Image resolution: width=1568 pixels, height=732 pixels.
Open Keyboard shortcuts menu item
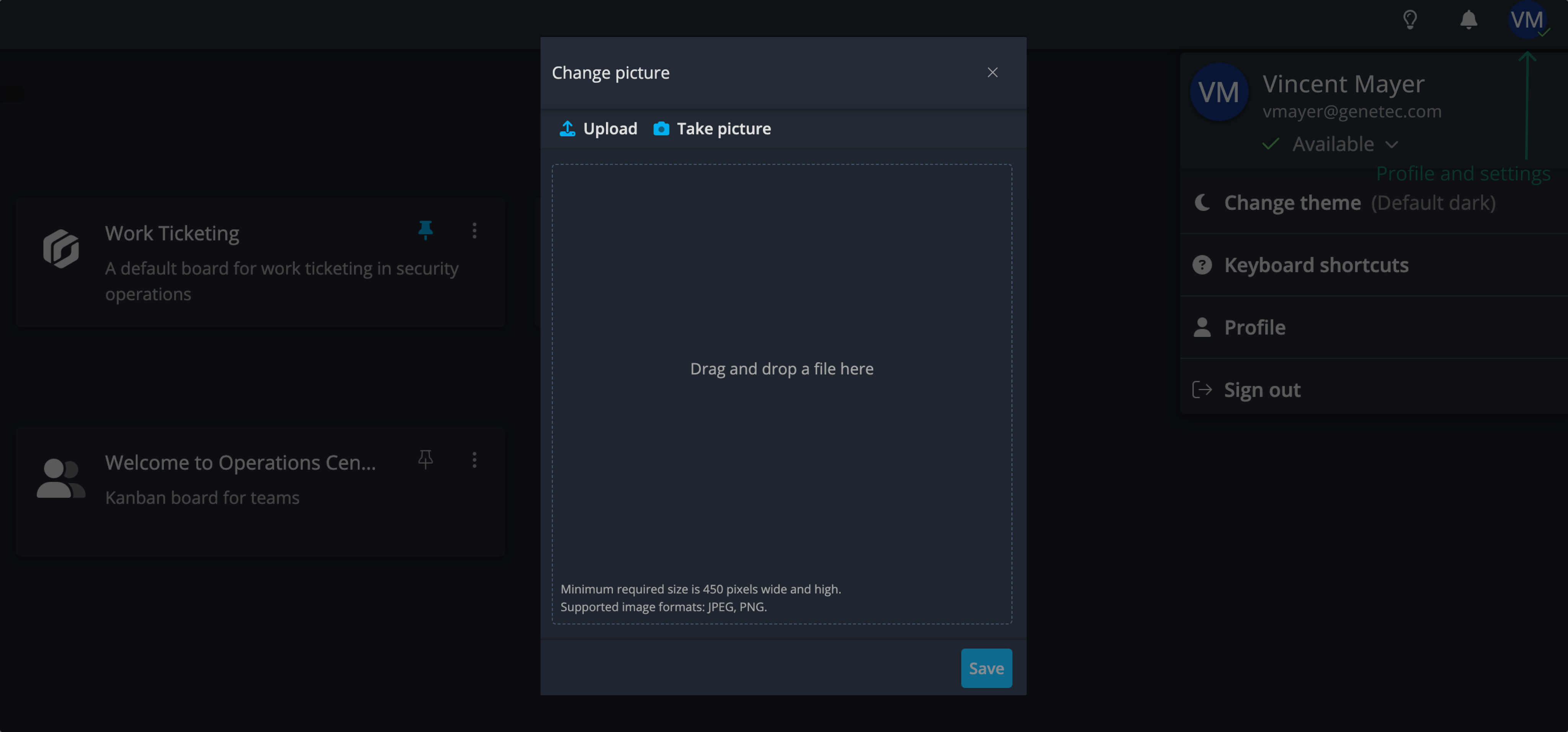tap(1374, 266)
